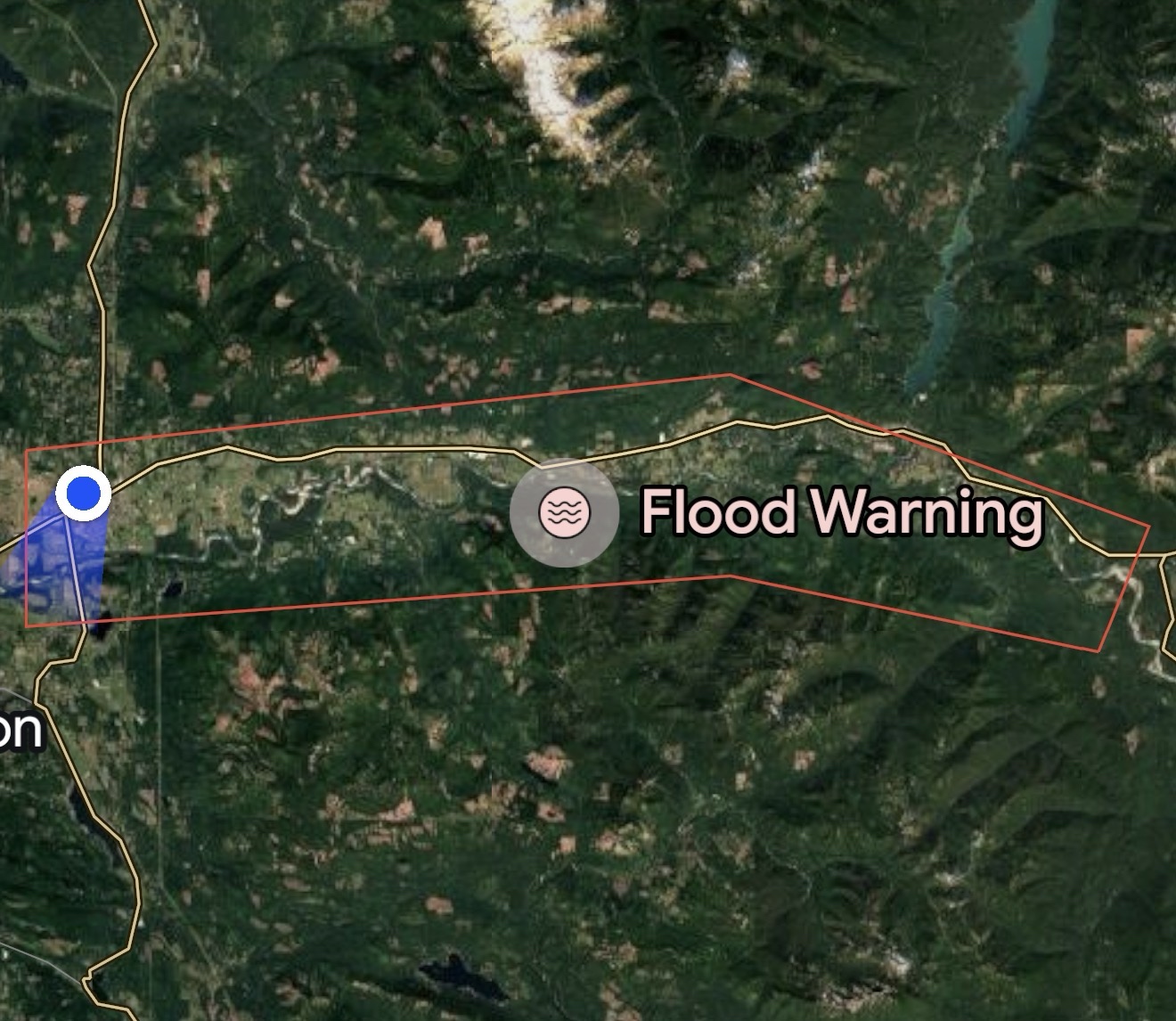
Task: Select the eastern tip of the red polygon
Action: tap(1148, 527)
